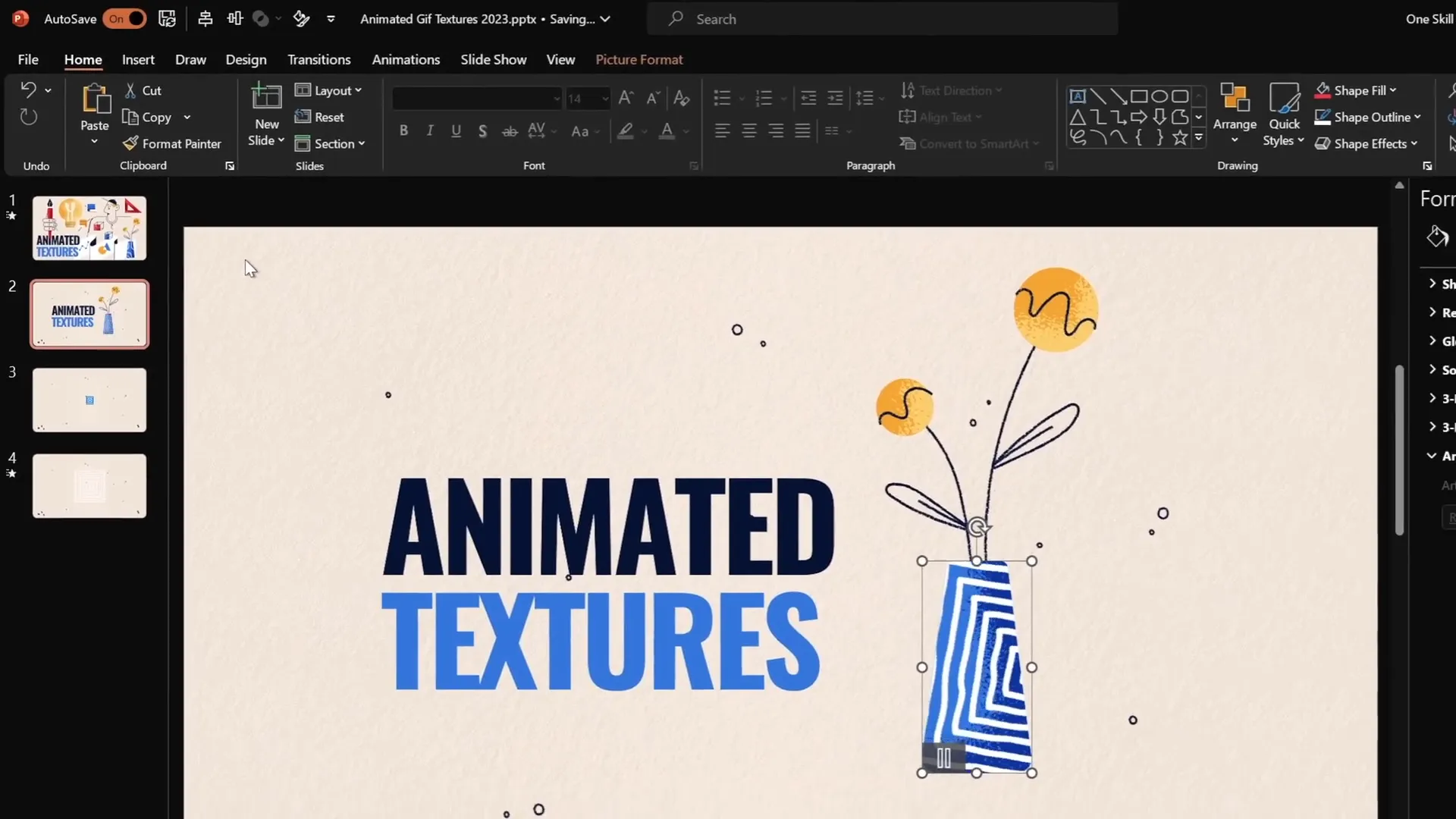1456x819 pixels.
Task: Open the Layout dropdown
Action: pyautogui.click(x=328, y=90)
